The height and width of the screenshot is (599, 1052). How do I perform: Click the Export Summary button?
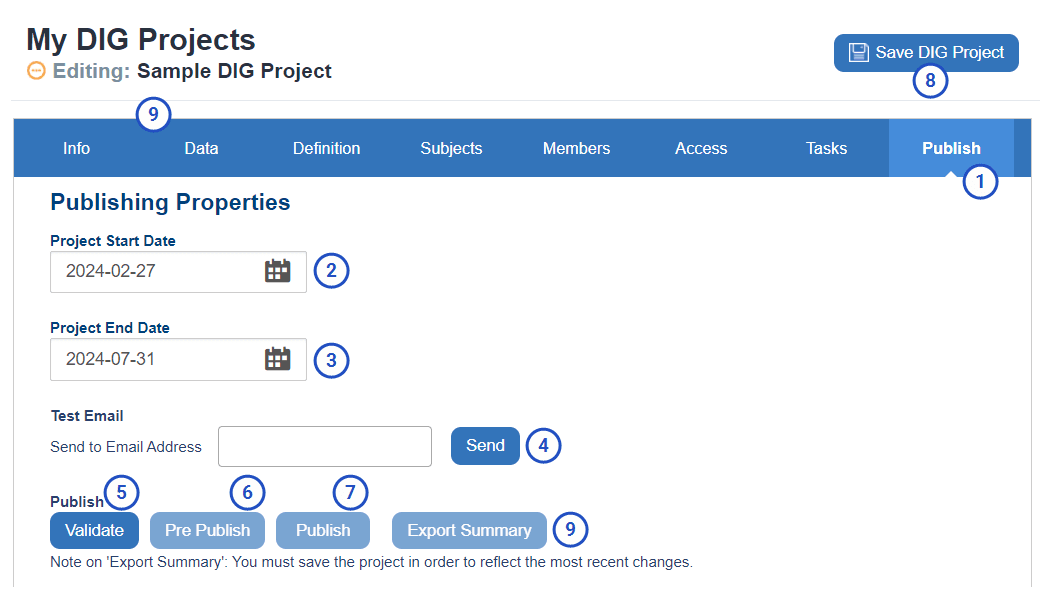(x=470, y=531)
